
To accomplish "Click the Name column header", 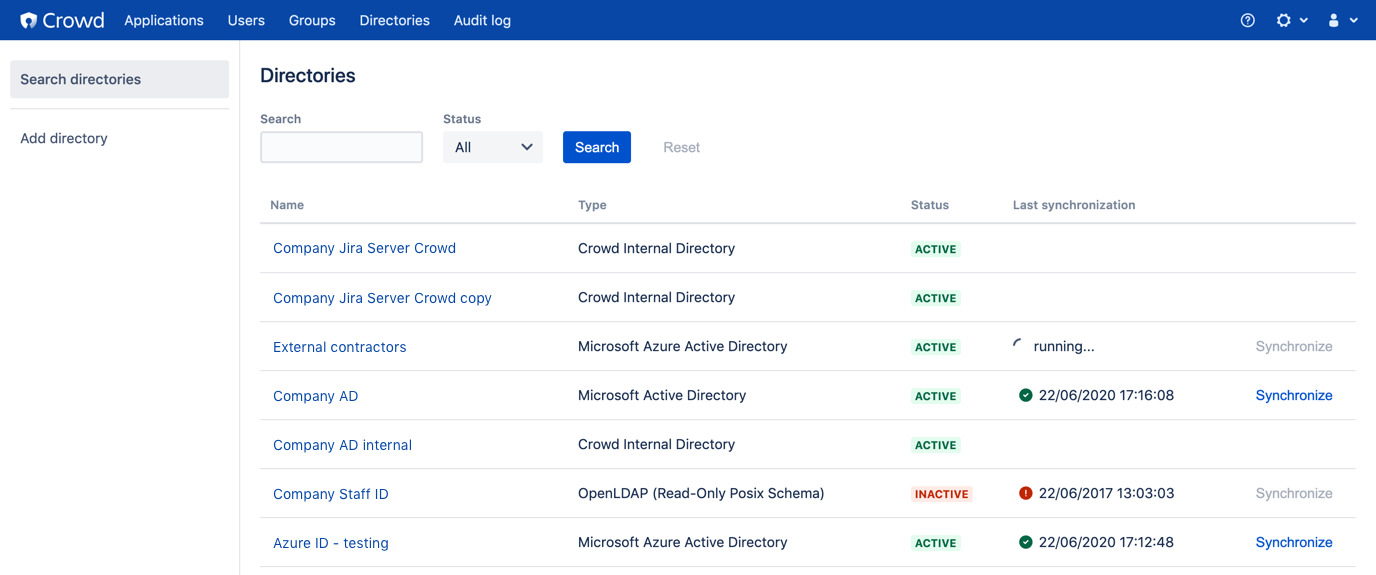I will click(x=287, y=205).
